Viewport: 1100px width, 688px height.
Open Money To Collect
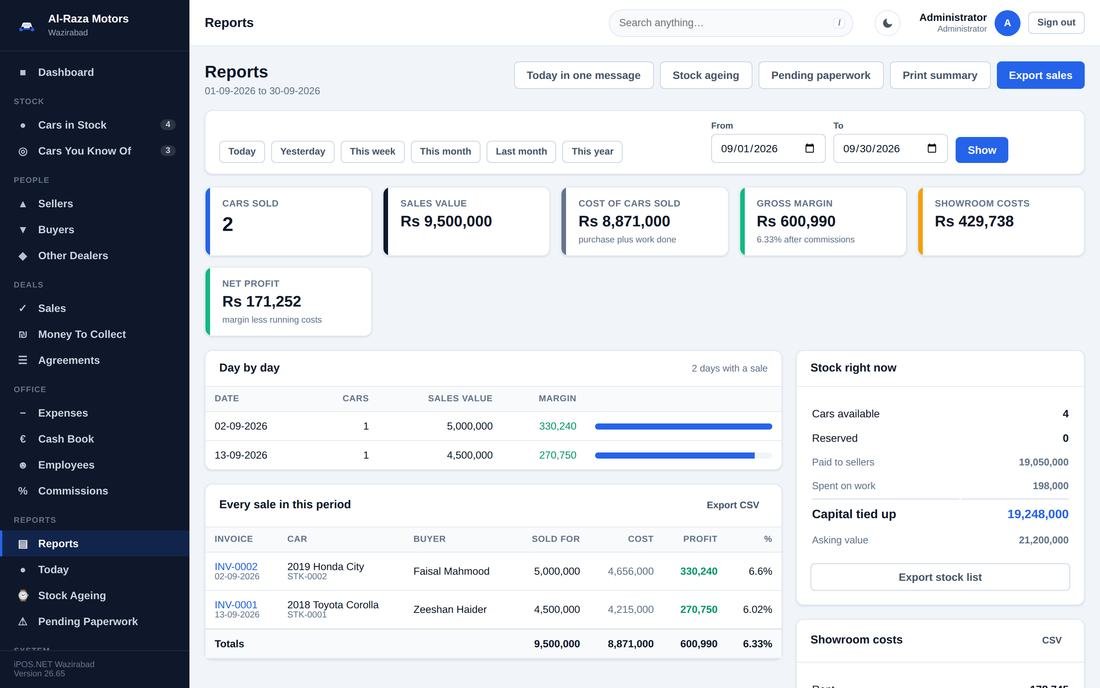(95, 335)
